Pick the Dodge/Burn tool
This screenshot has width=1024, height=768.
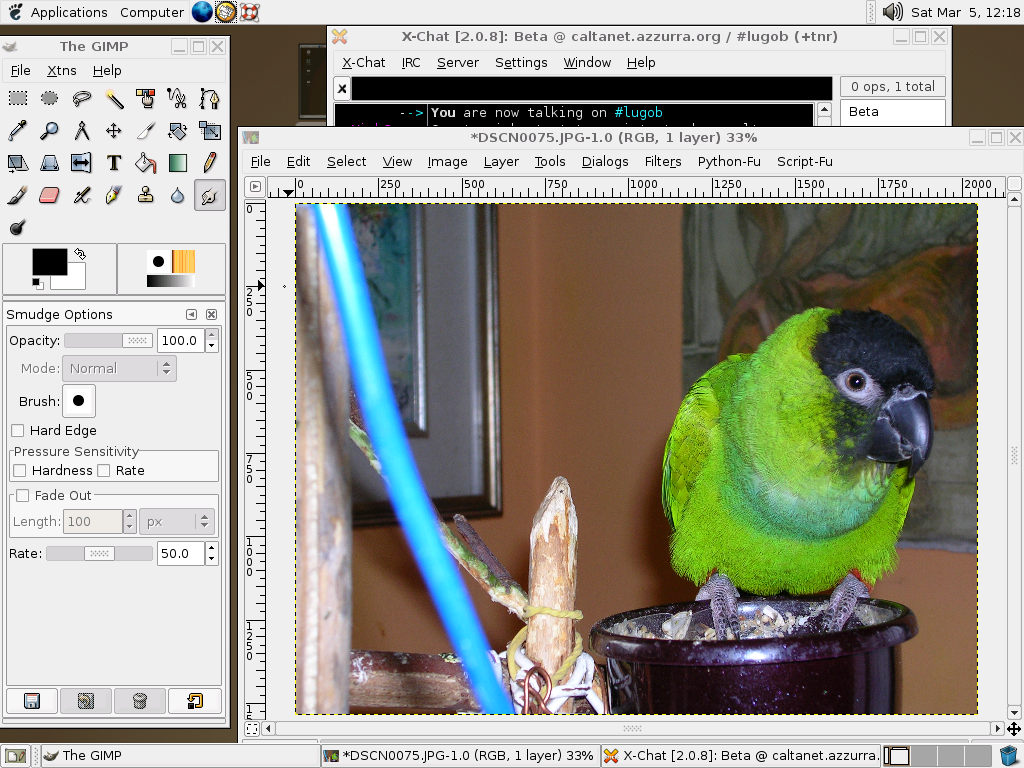(18, 227)
